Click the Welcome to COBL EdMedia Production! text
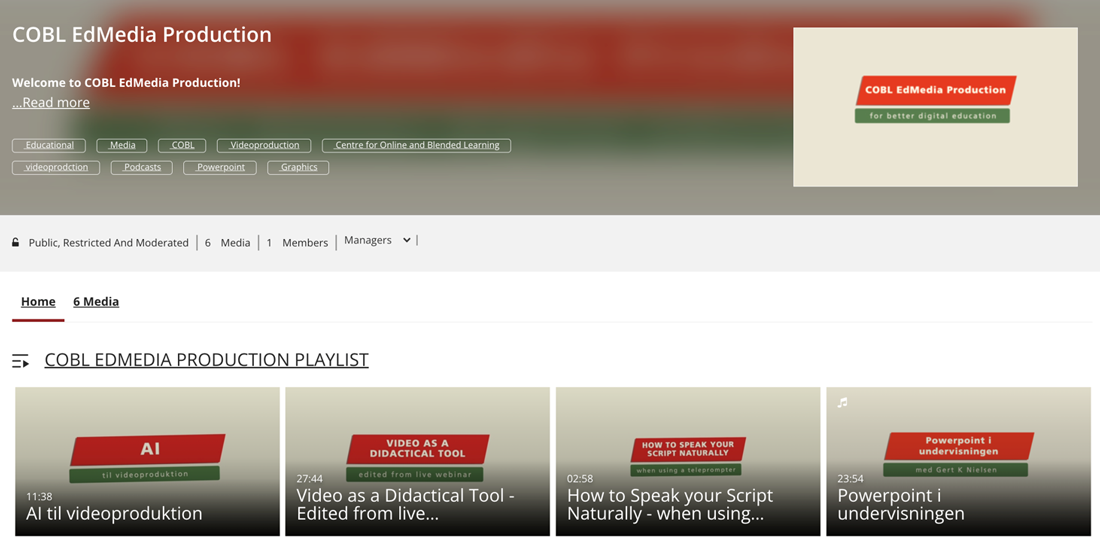Image resolution: width=1100 pixels, height=545 pixels. 126,83
